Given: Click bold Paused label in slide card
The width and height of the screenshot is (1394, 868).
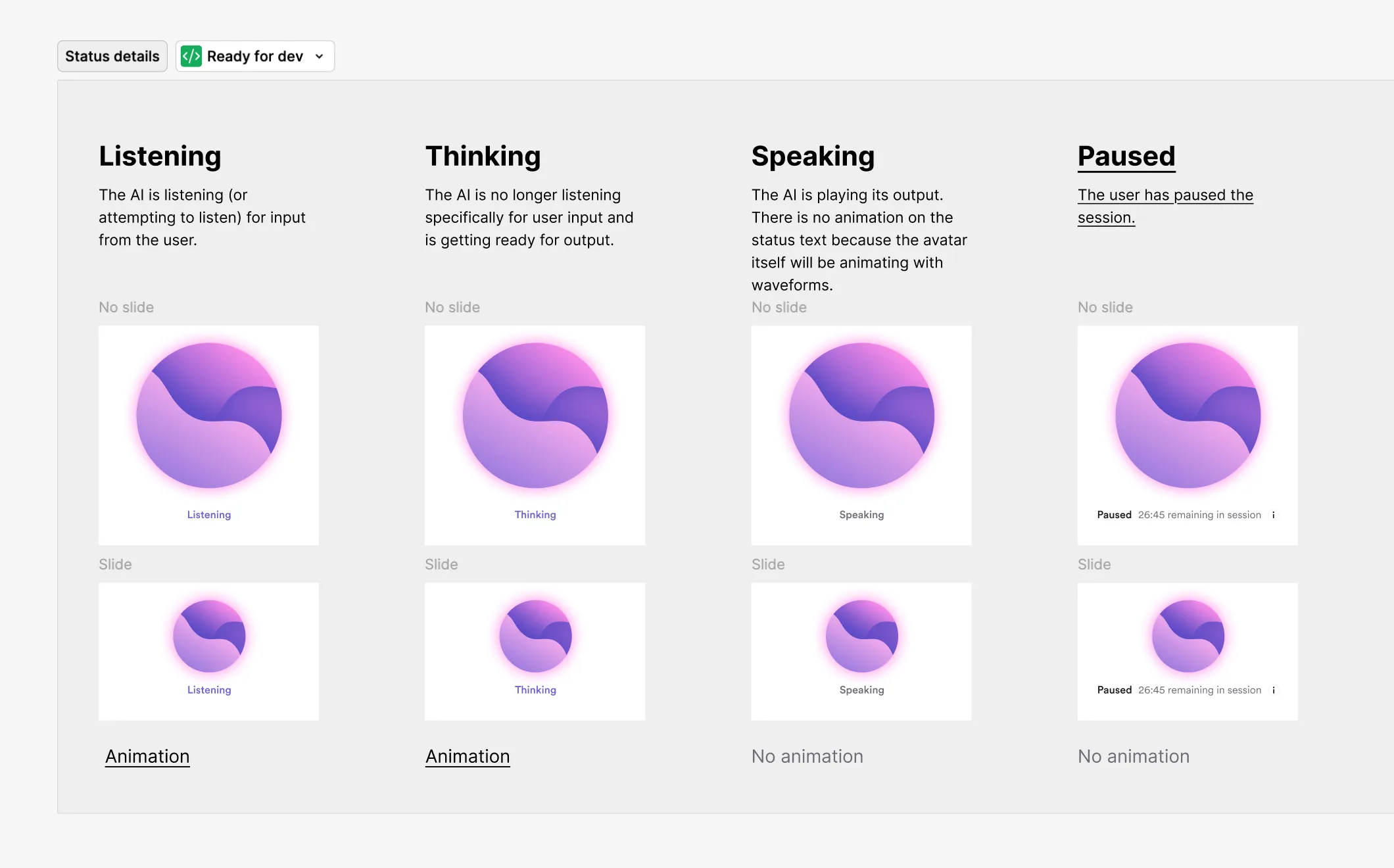Looking at the screenshot, I should coord(1115,690).
